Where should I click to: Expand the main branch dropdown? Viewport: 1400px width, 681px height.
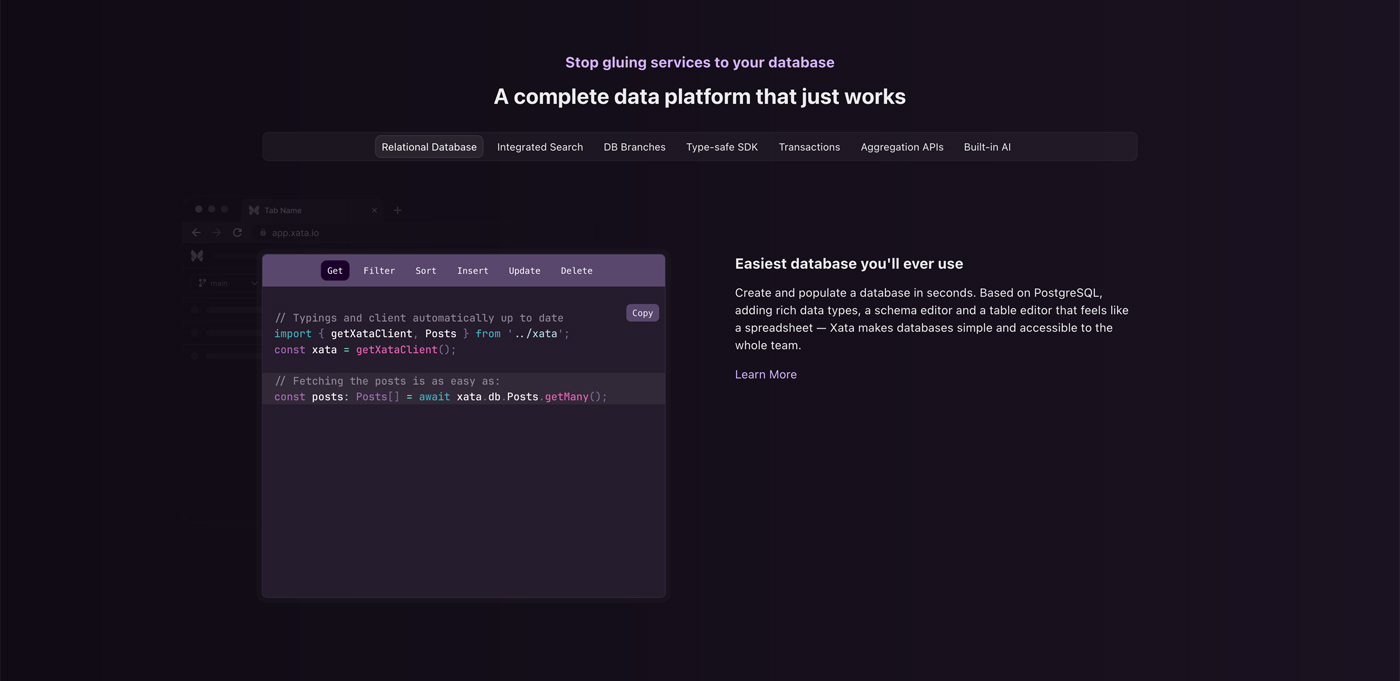point(252,283)
